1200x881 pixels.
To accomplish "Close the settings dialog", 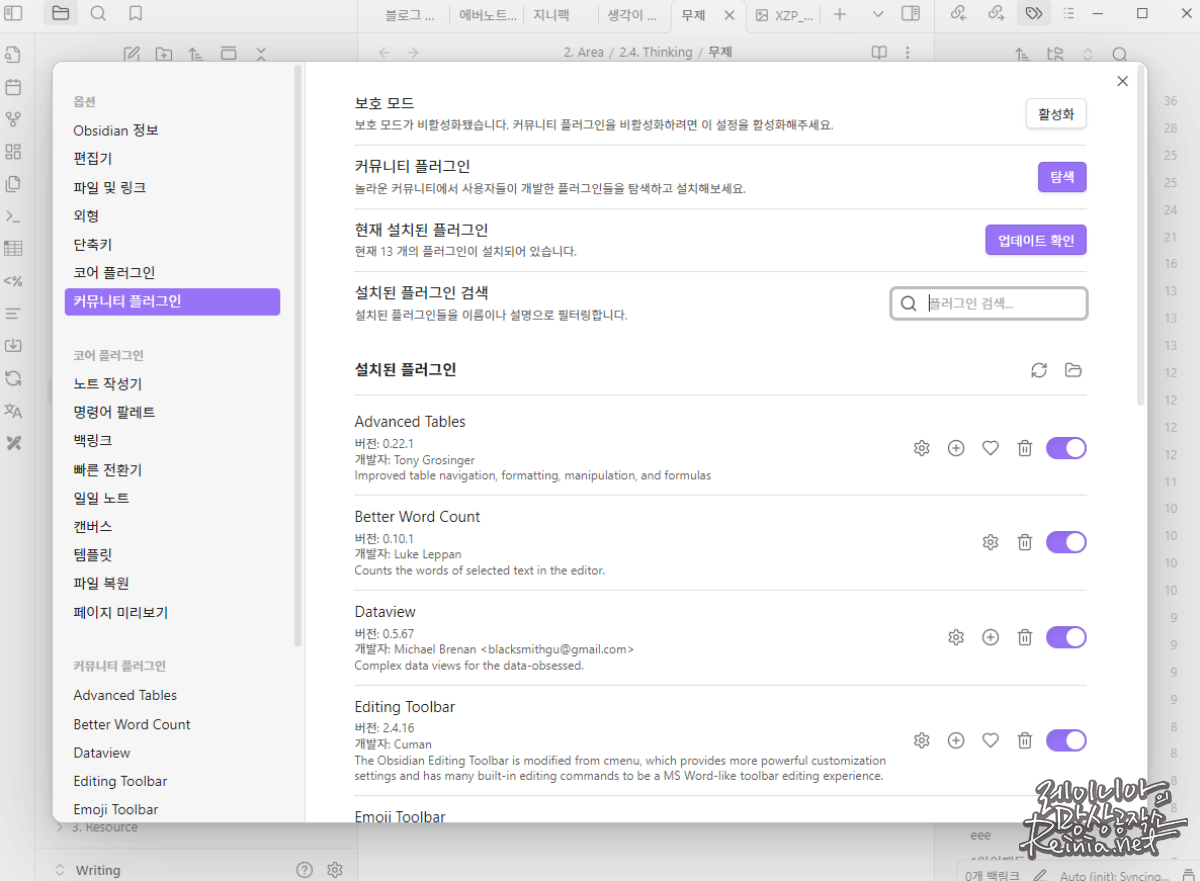I will click(1122, 82).
